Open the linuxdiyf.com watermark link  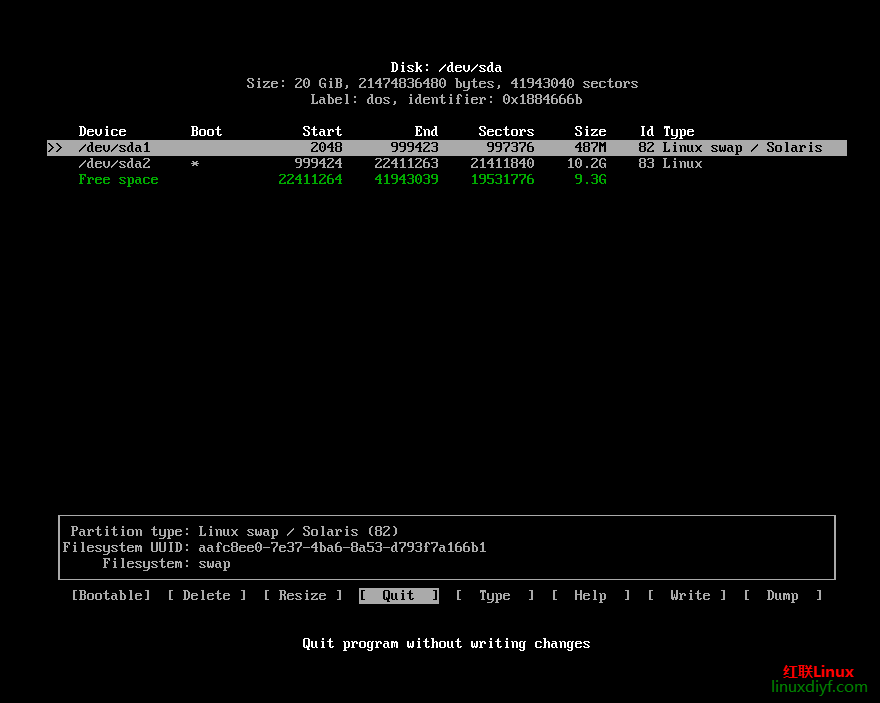click(x=819, y=687)
